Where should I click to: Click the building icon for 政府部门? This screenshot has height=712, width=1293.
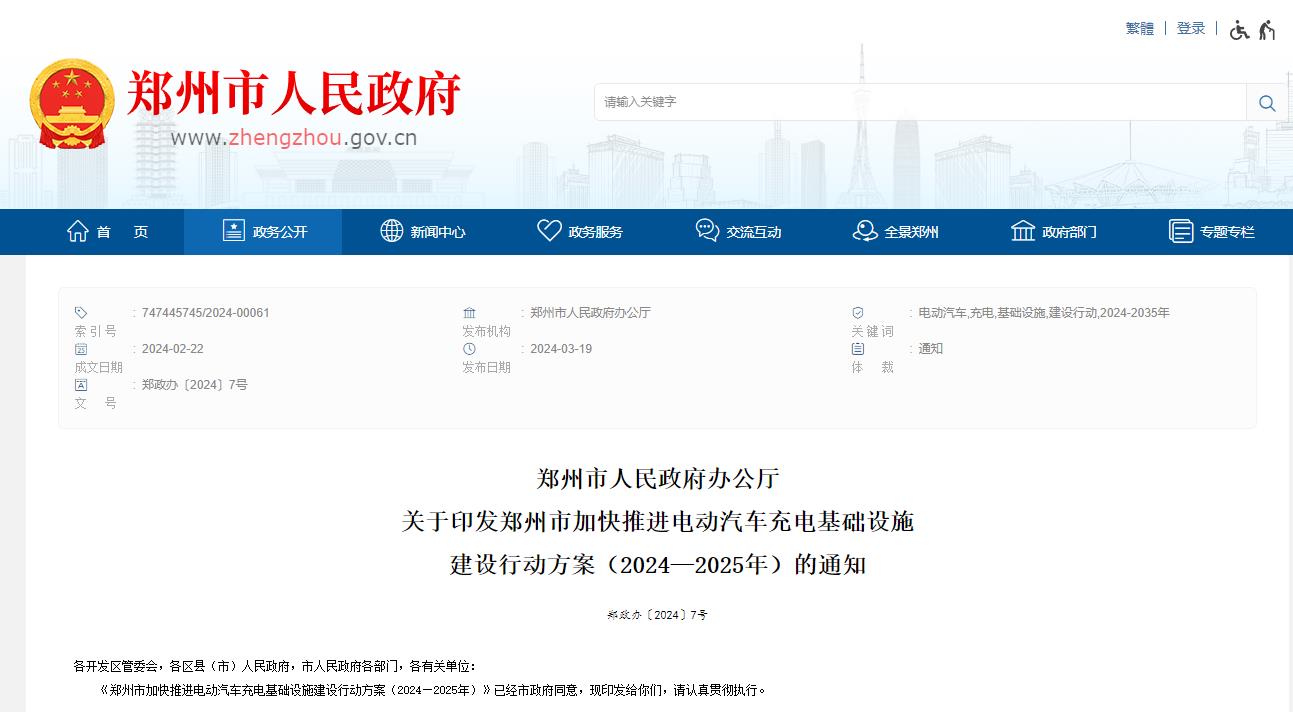1023,231
